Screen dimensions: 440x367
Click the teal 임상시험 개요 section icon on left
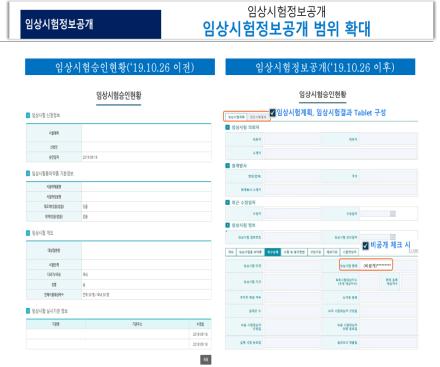28,233
